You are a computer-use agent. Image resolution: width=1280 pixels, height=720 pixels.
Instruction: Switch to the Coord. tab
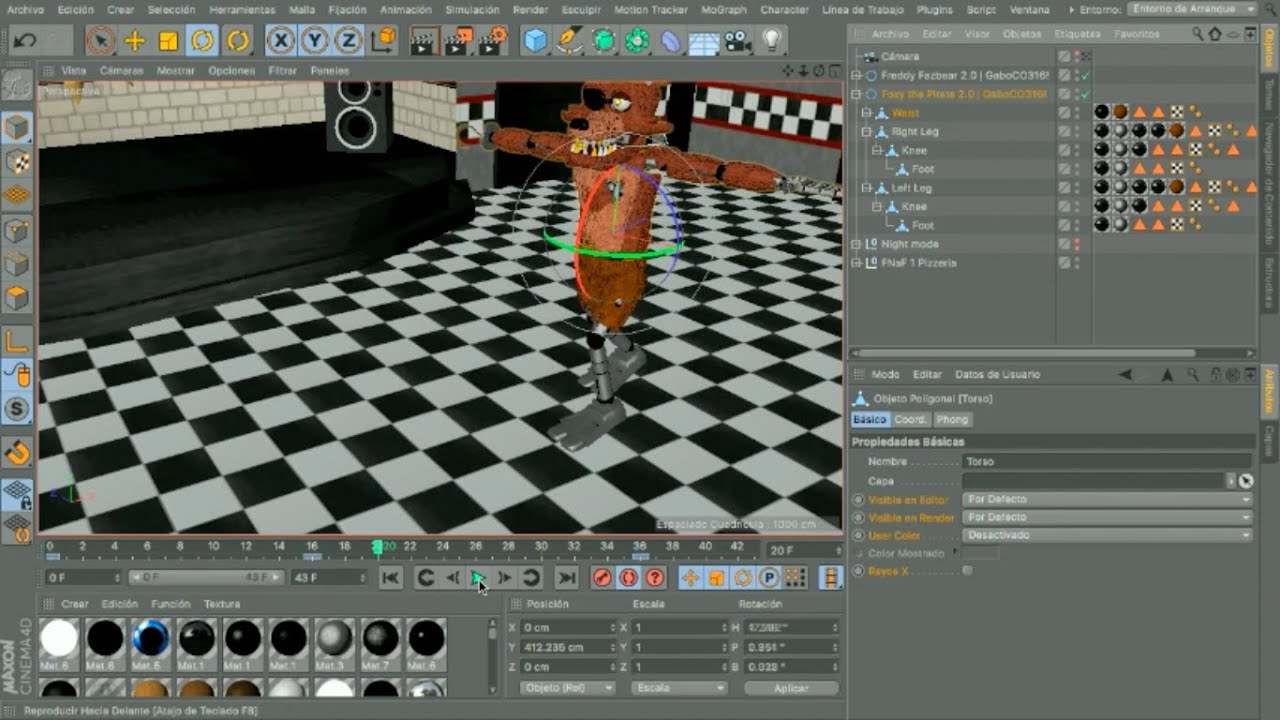click(x=910, y=419)
